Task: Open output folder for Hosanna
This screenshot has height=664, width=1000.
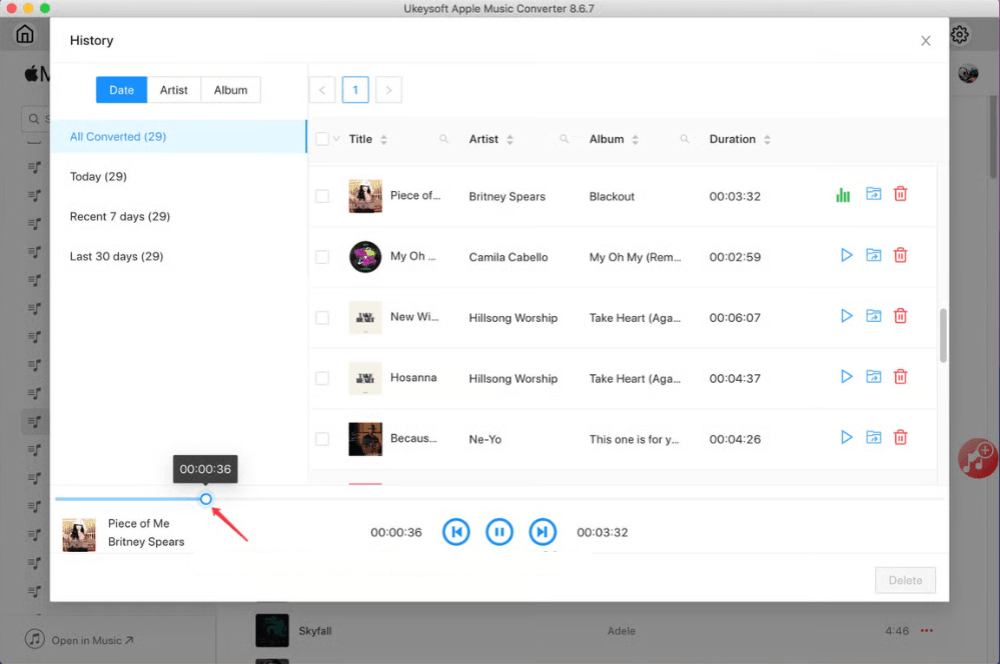Action: (x=873, y=376)
